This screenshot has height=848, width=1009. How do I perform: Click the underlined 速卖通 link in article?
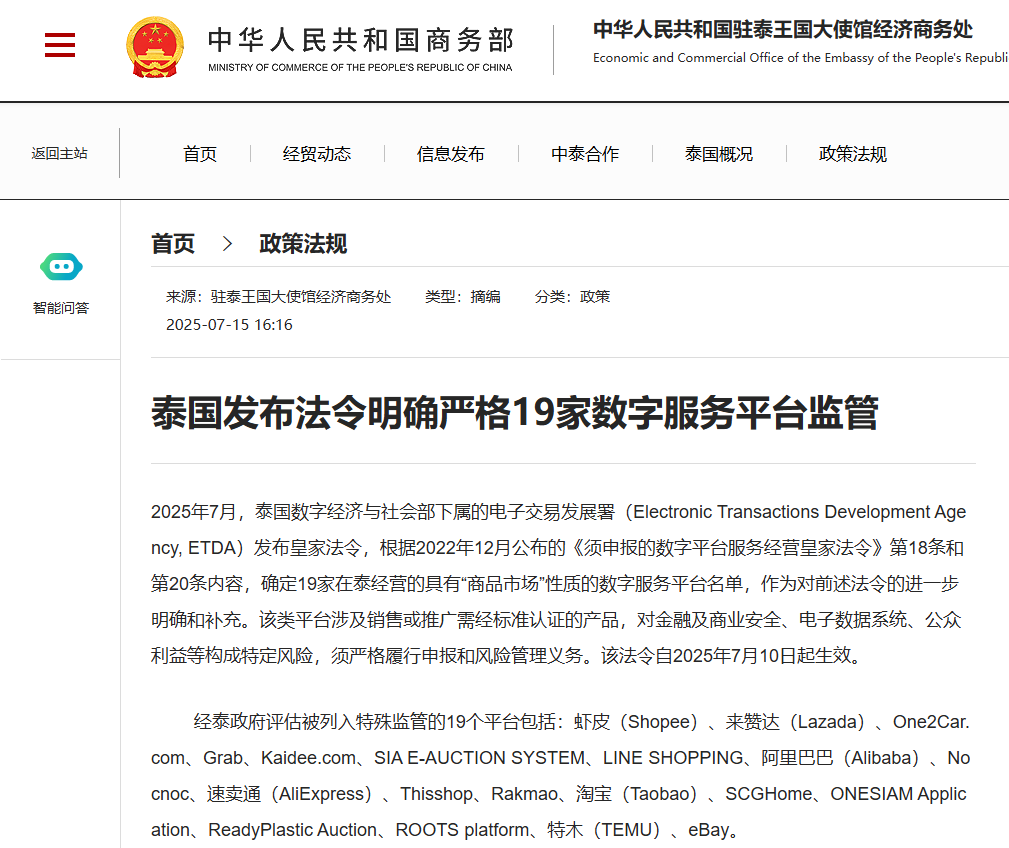point(234,794)
